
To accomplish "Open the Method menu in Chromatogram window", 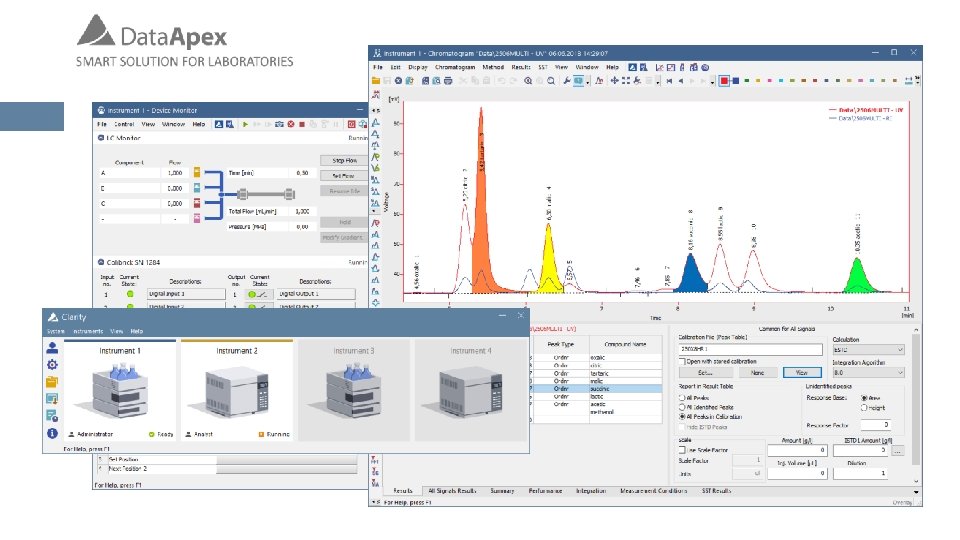I will click(493, 67).
